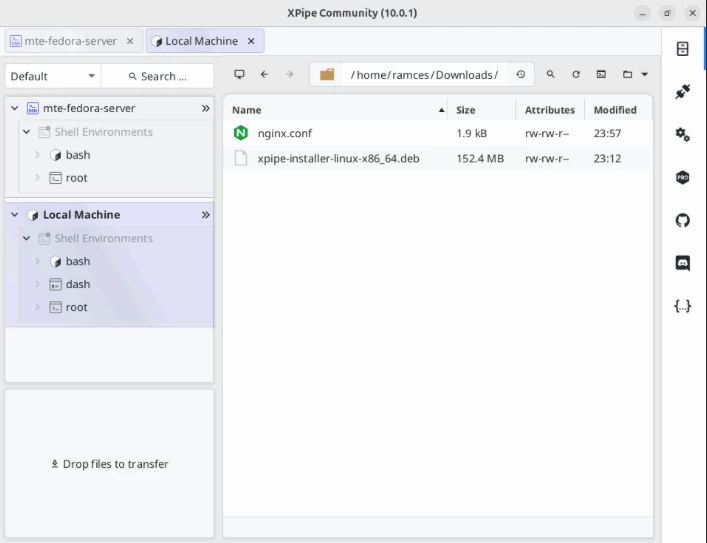Select bash under mte-fedora-server
The width and height of the screenshot is (707, 543).
click(x=78, y=155)
